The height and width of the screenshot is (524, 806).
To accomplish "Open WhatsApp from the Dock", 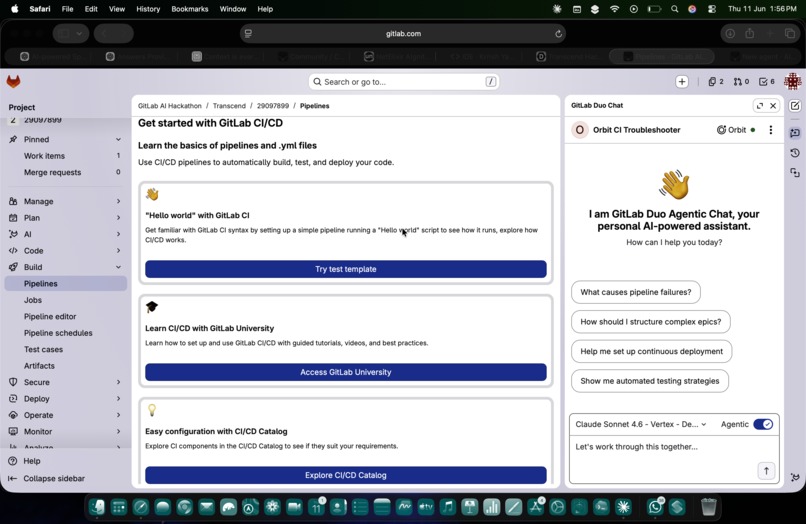I will (x=655, y=507).
